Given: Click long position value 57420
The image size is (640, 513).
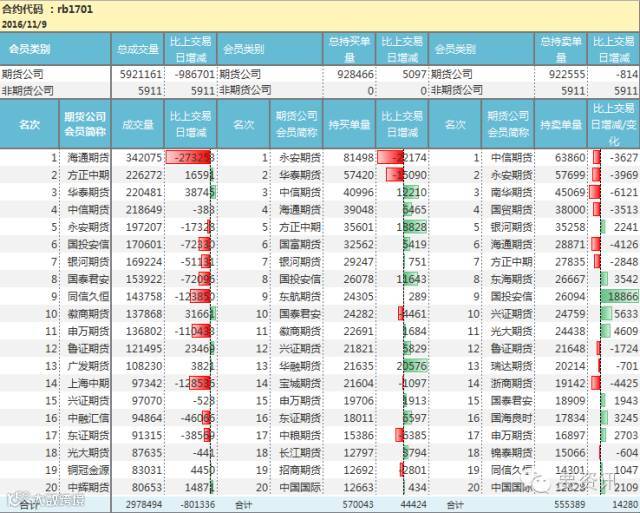Looking at the screenshot, I should [x=358, y=175].
